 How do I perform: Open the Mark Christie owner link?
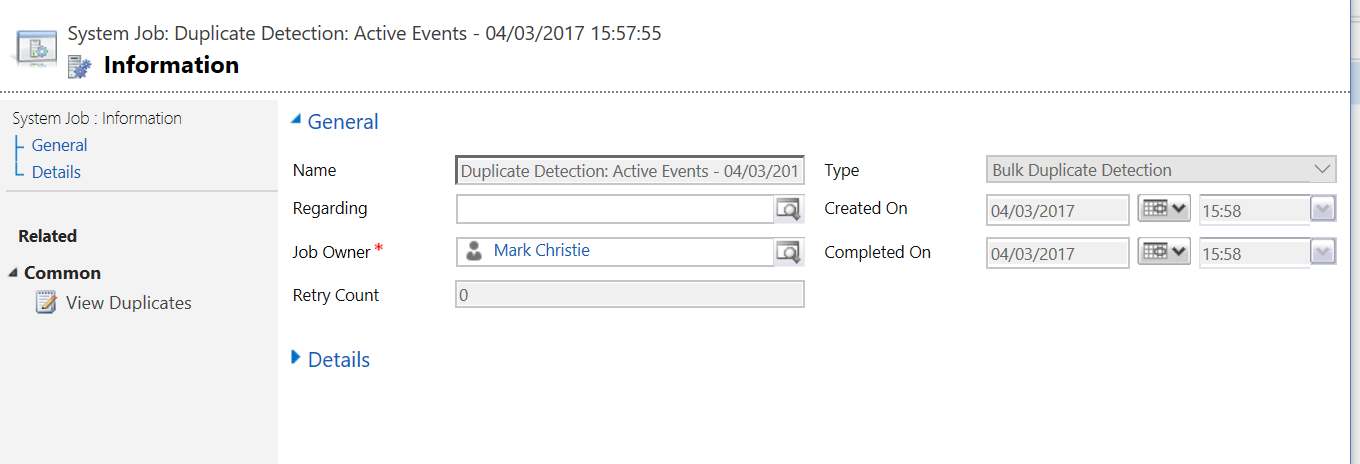click(x=541, y=250)
